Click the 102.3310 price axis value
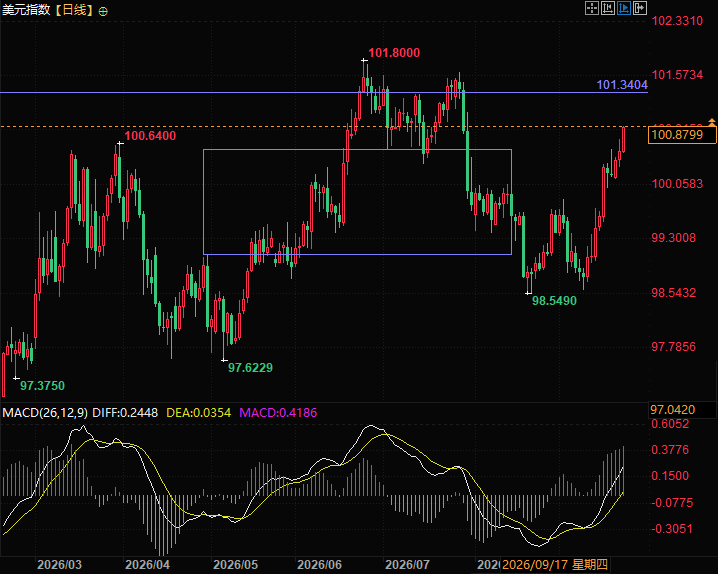The height and width of the screenshot is (574, 718). tap(677, 21)
